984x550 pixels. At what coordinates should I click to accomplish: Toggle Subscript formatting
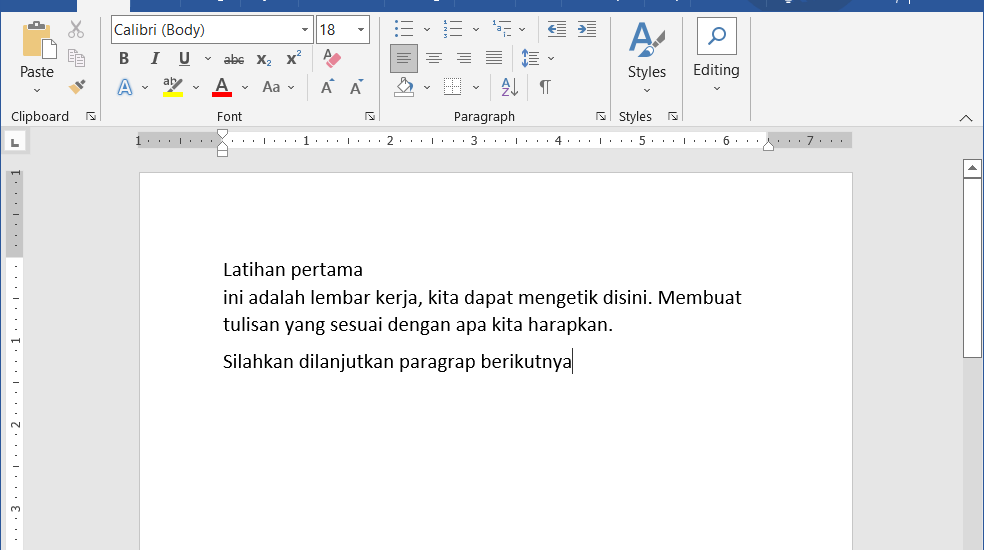pos(264,60)
